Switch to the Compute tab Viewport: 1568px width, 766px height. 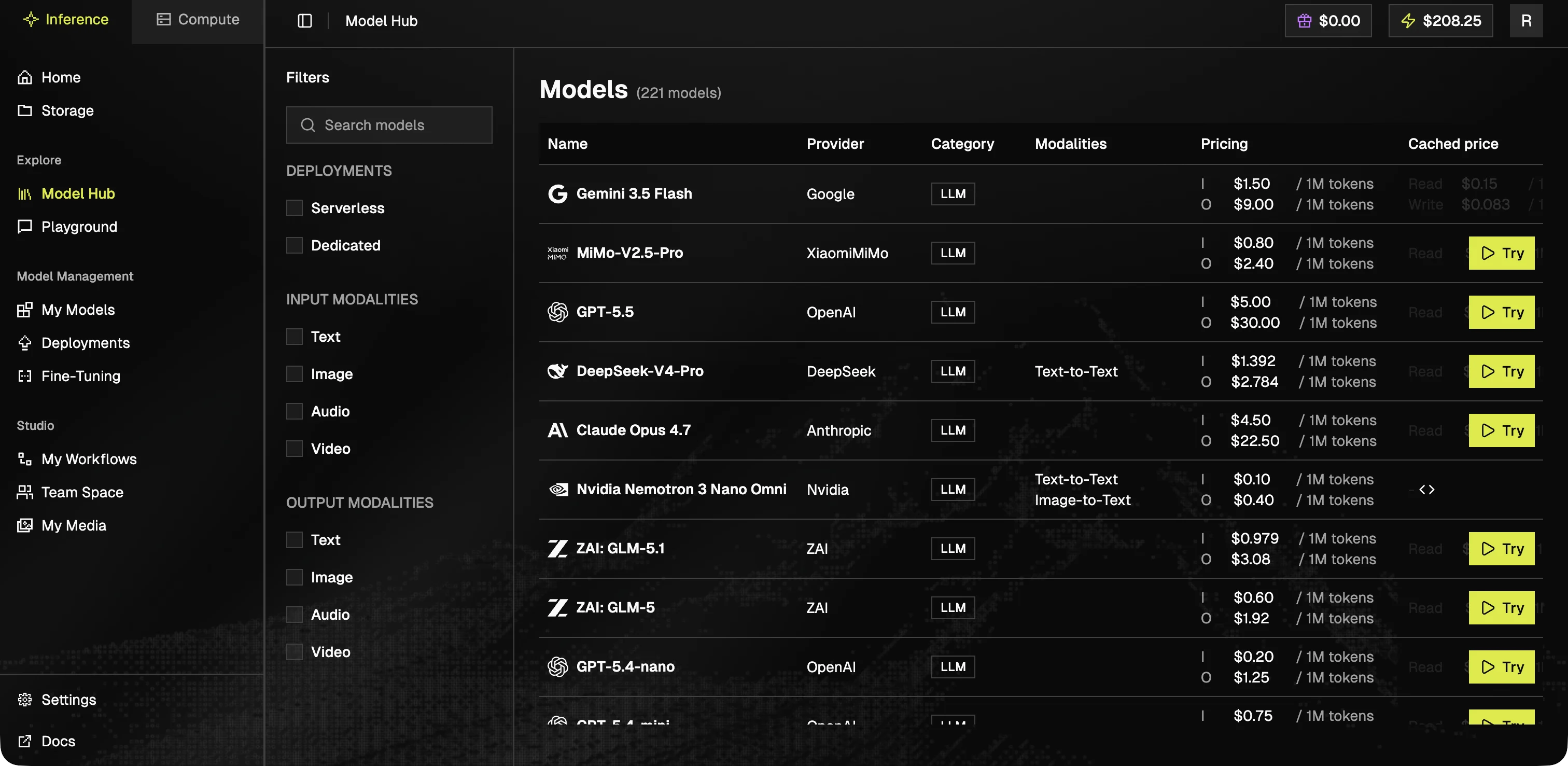(198, 20)
